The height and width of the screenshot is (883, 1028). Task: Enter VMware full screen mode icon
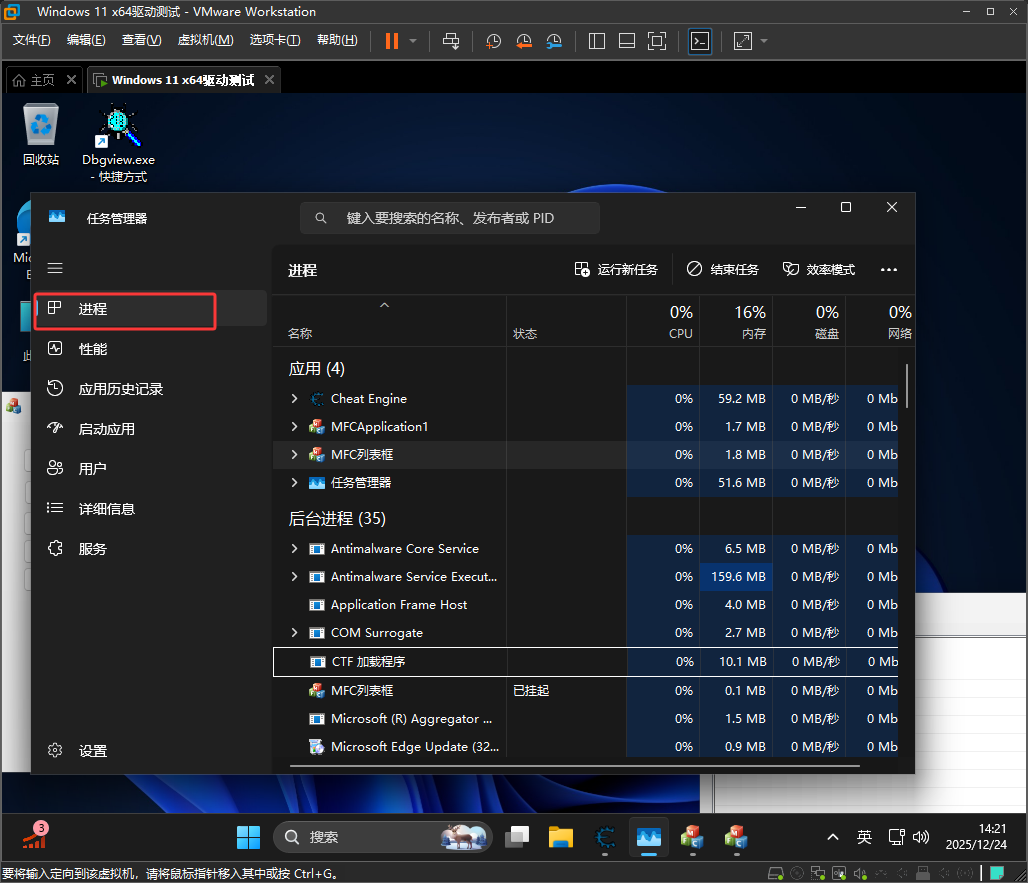tap(657, 41)
